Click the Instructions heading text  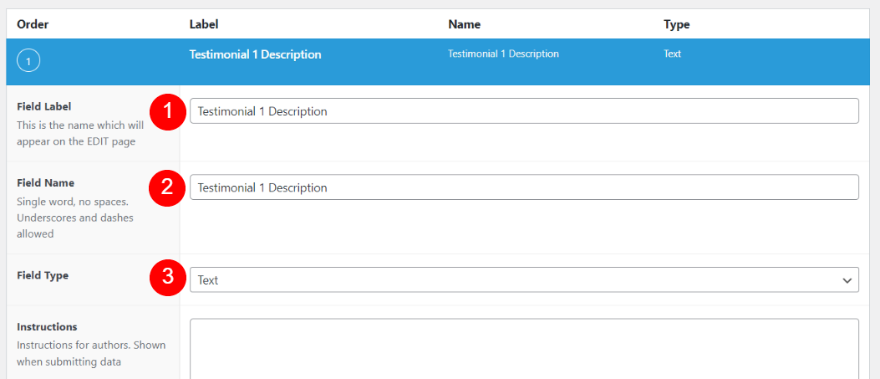pos(47,327)
